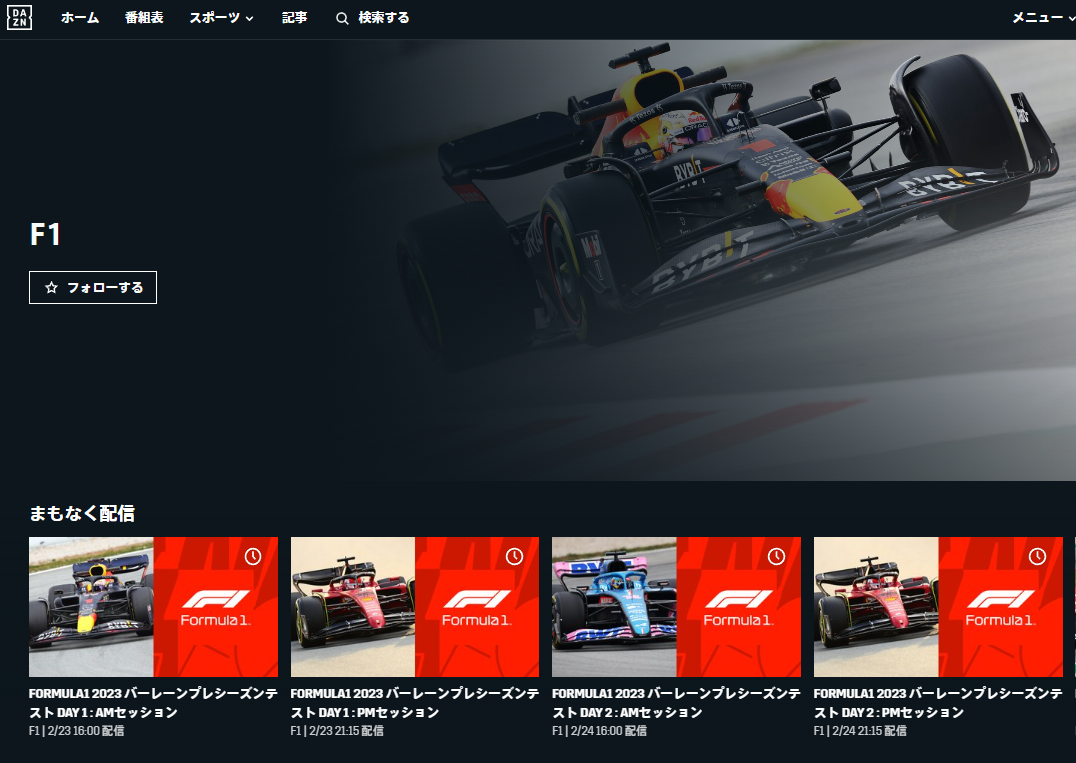Click the 'F1 | 2/24 21:15 配信' text
Image resolution: width=1076 pixels, height=763 pixels.
[x=860, y=731]
